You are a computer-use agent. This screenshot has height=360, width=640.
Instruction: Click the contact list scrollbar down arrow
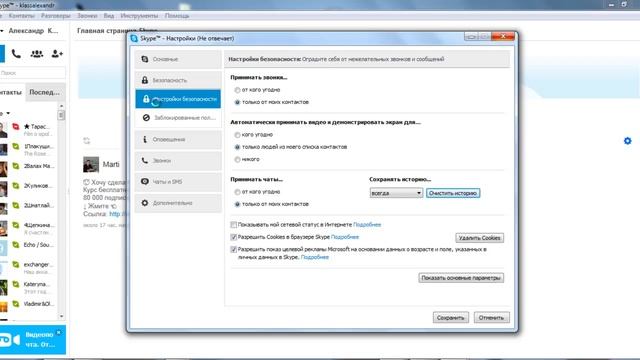click(61, 316)
